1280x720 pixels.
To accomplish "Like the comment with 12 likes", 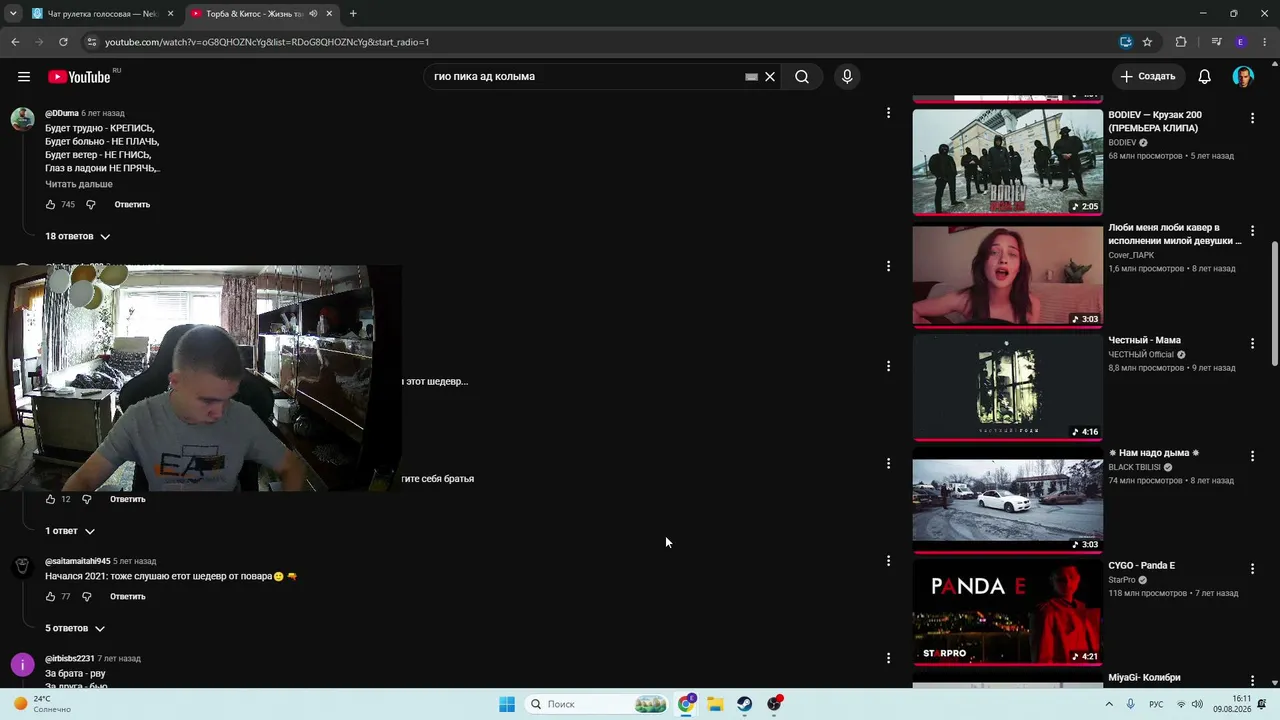I will pos(50,499).
